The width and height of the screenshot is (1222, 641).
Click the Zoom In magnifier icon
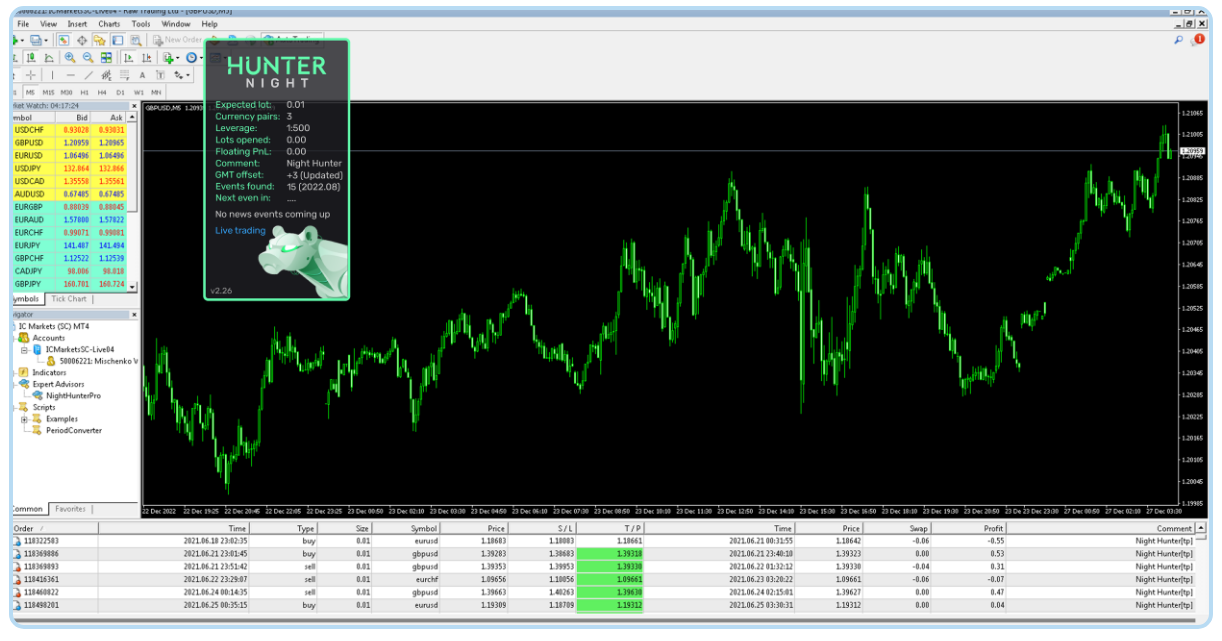71,58
